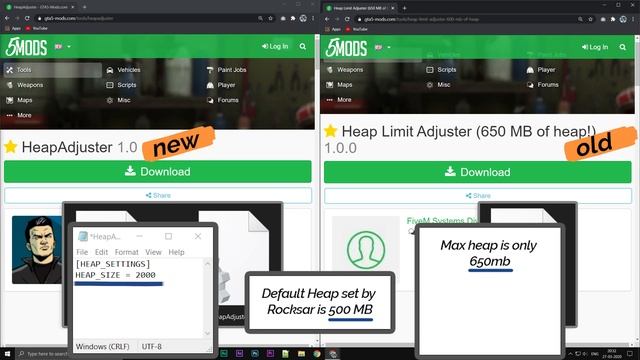Open Scripts category in right Heap Limit window
The width and height of the screenshot is (640, 360).
(x=441, y=70)
